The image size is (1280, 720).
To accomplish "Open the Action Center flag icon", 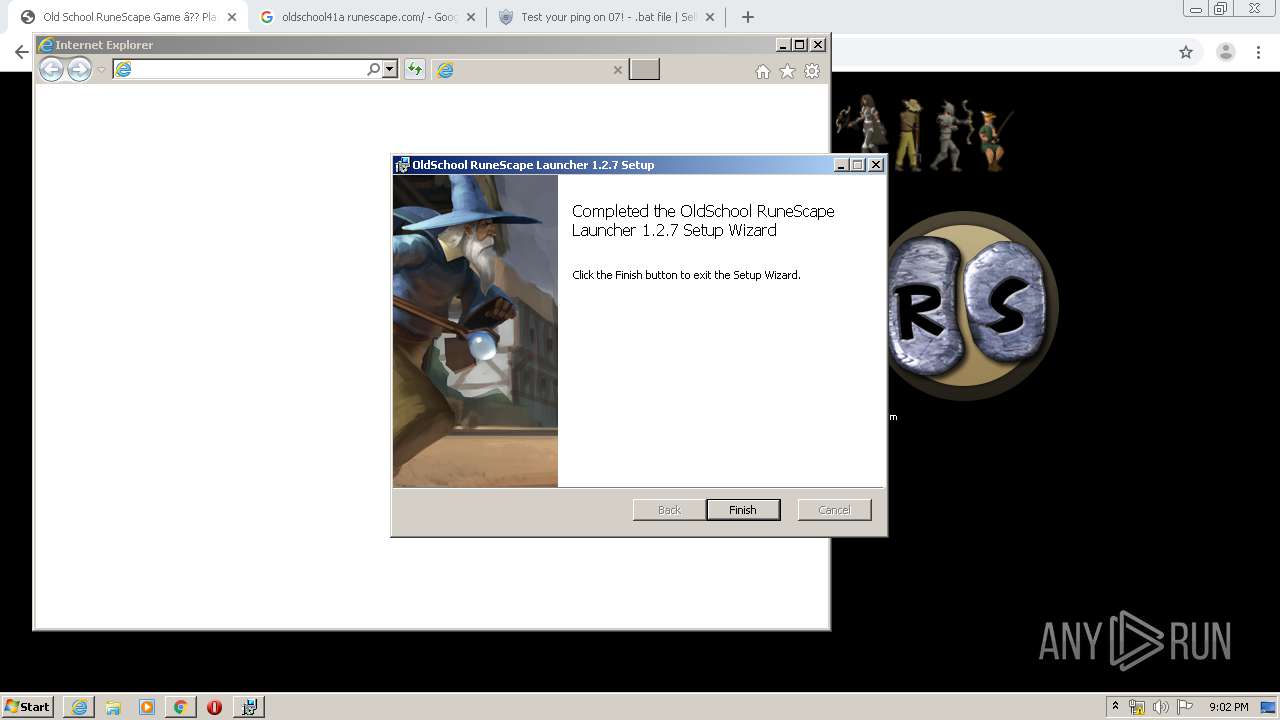I will pos(1184,707).
